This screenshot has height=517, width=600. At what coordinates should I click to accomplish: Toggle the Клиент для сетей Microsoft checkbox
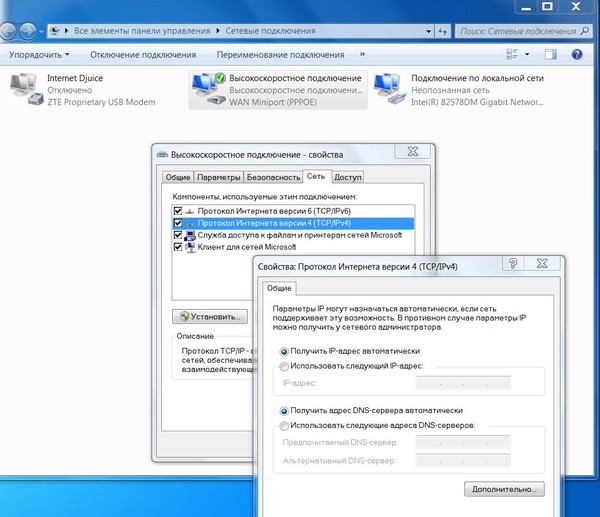[178, 247]
